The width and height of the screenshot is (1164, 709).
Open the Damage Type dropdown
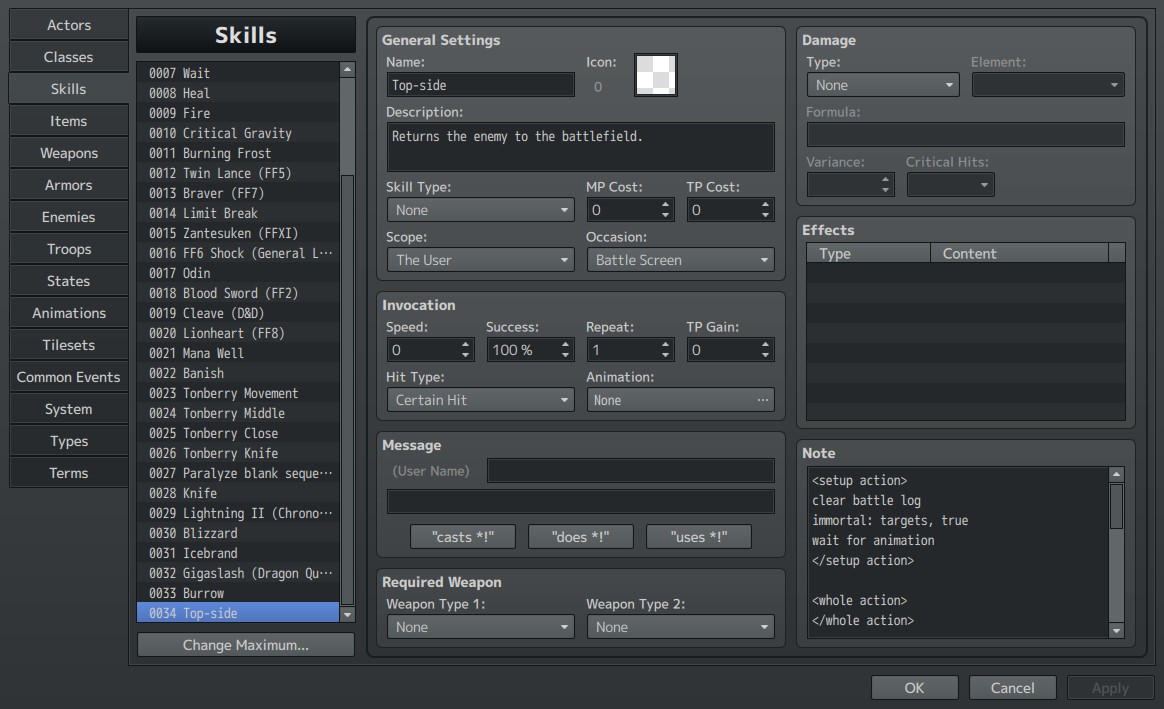[x=883, y=85]
